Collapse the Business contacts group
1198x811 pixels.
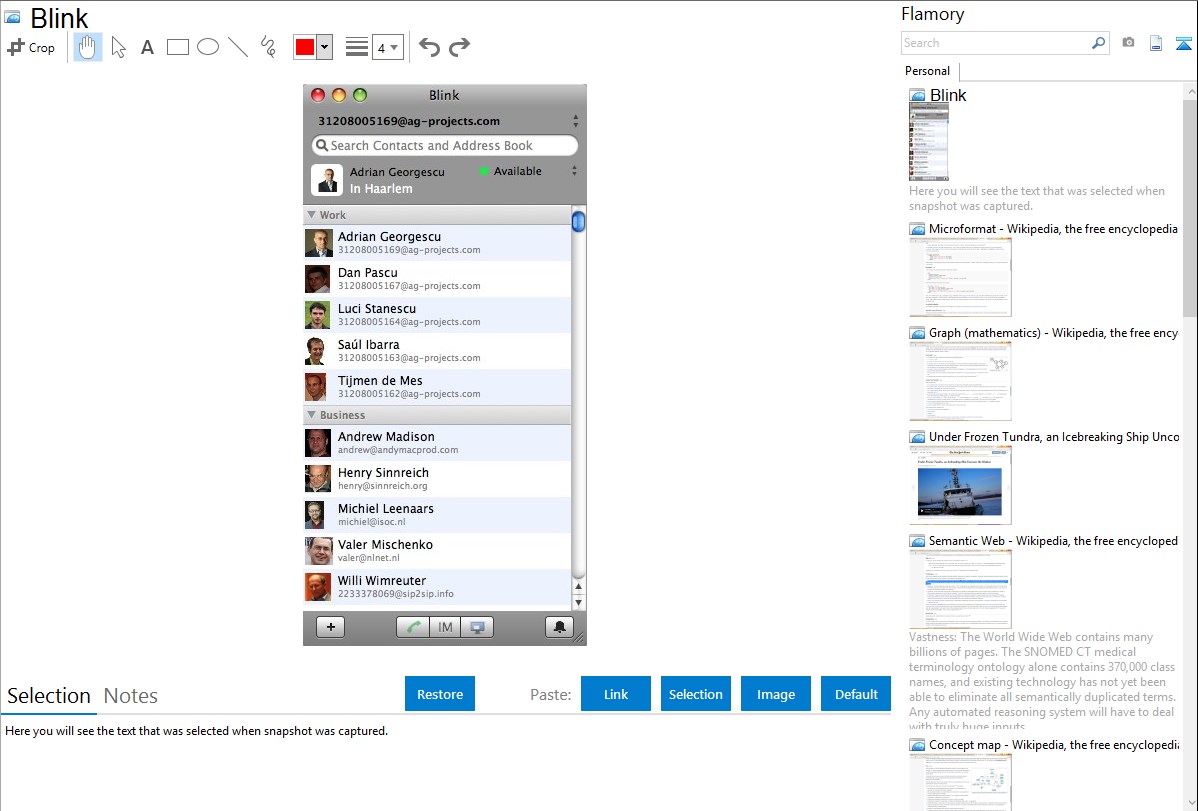311,415
